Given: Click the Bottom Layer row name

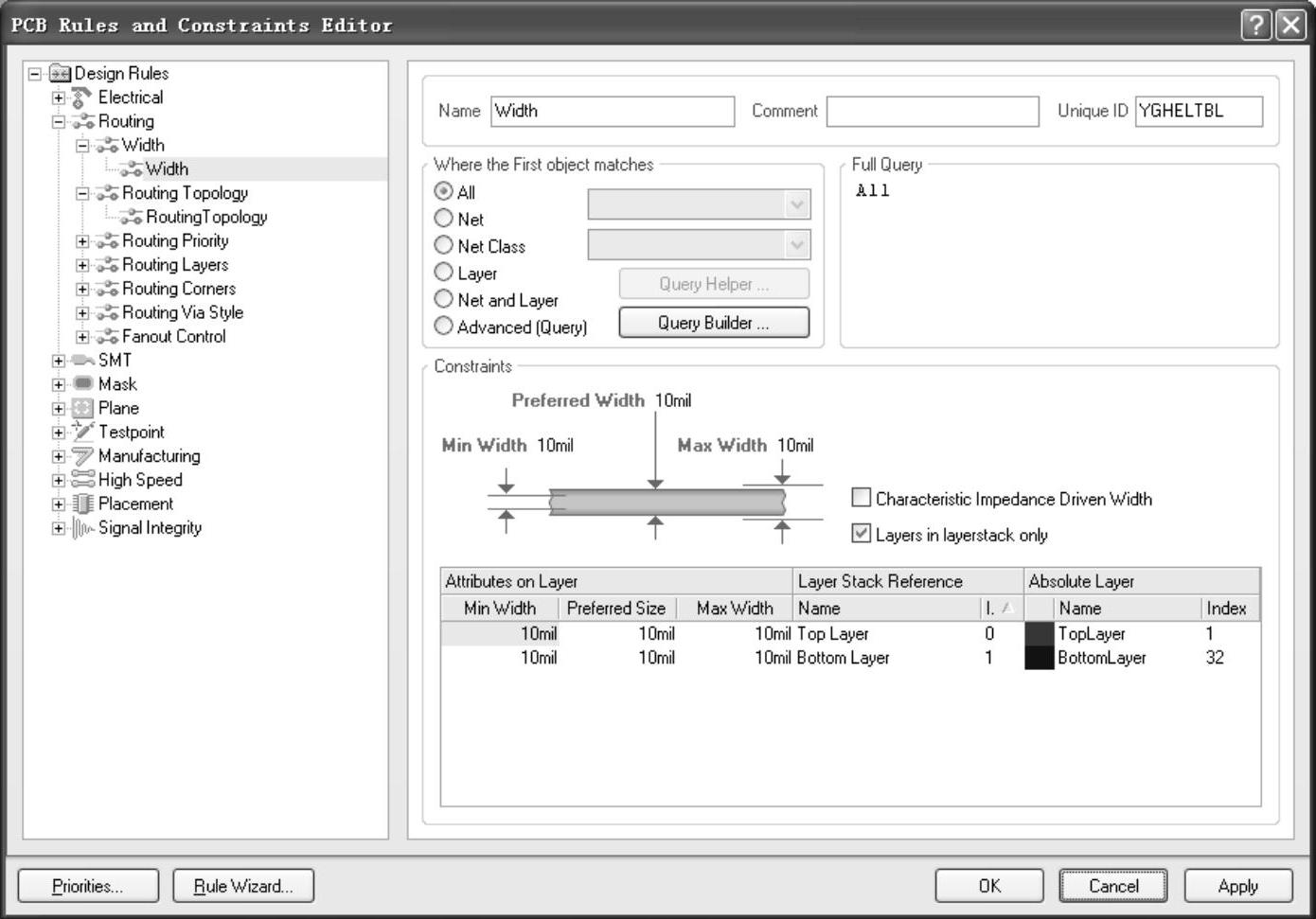Looking at the screenshot, I should click(843, 658).
